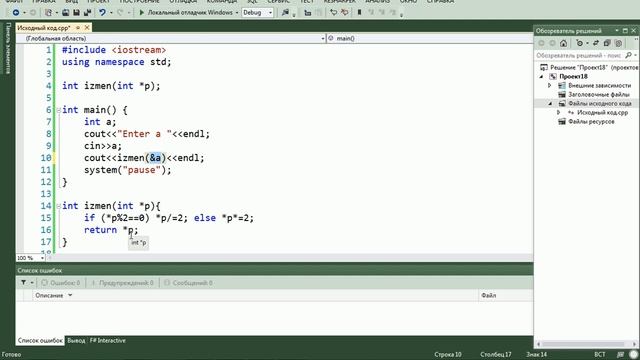The image size is (640, 360).
Task: Toggle the Предупреждений 0 filter
Action: pos(122,282)
